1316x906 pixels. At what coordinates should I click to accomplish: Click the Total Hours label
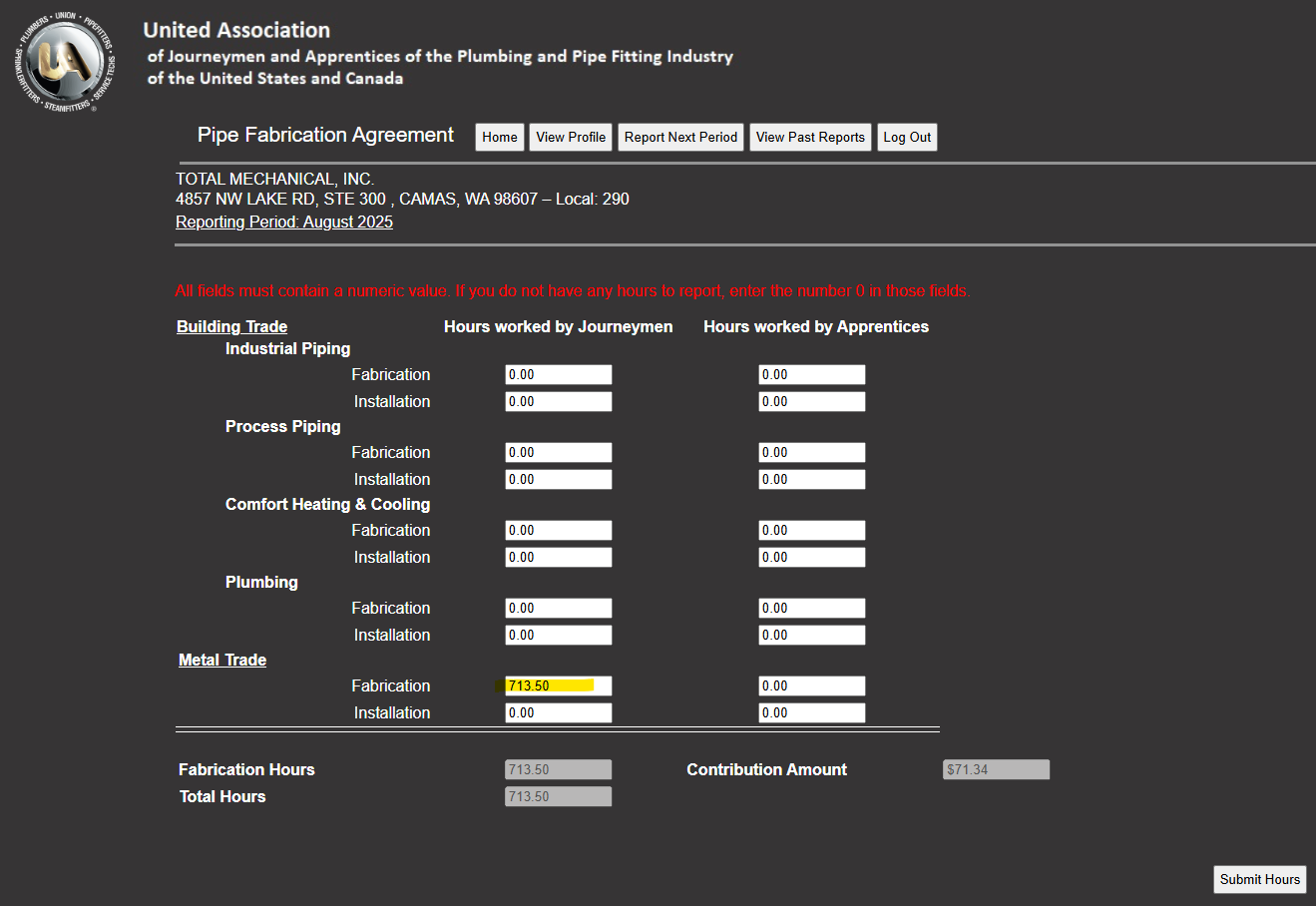pos(222,797)
